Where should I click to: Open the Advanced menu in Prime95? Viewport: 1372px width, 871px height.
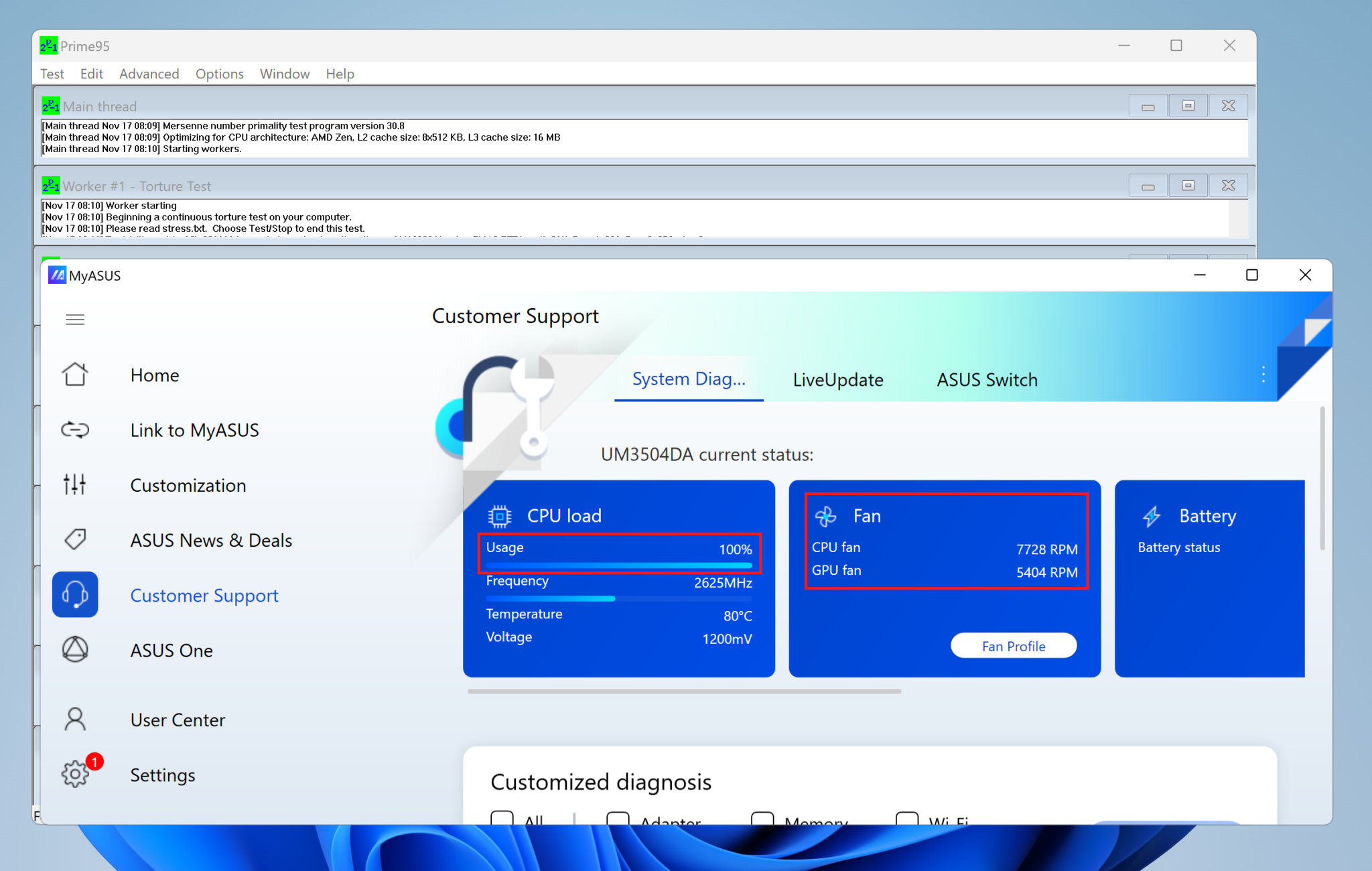(x=149, y=74)
